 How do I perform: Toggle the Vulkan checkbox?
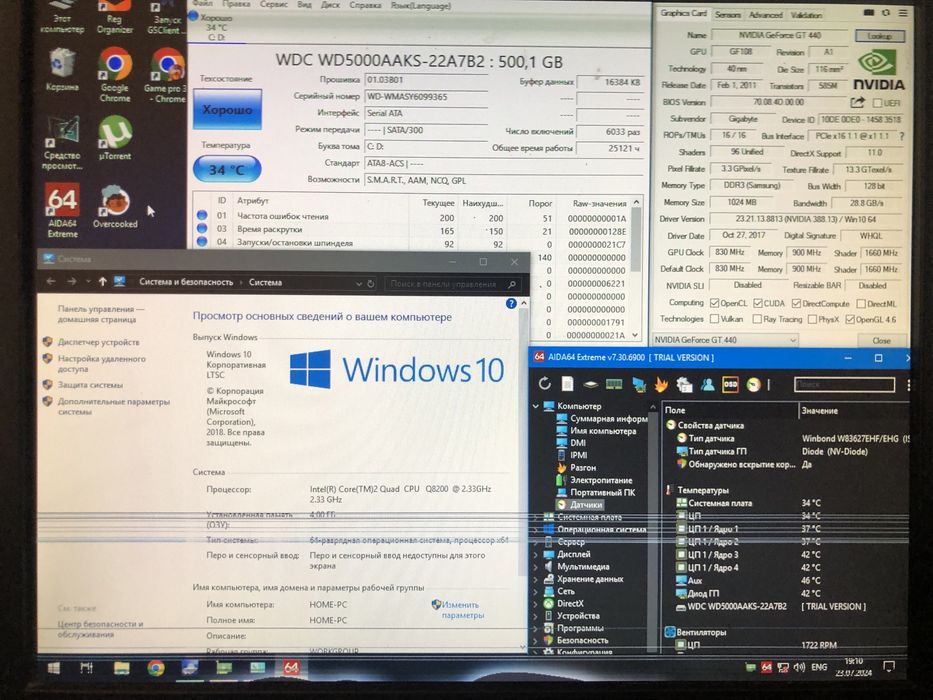715,319
